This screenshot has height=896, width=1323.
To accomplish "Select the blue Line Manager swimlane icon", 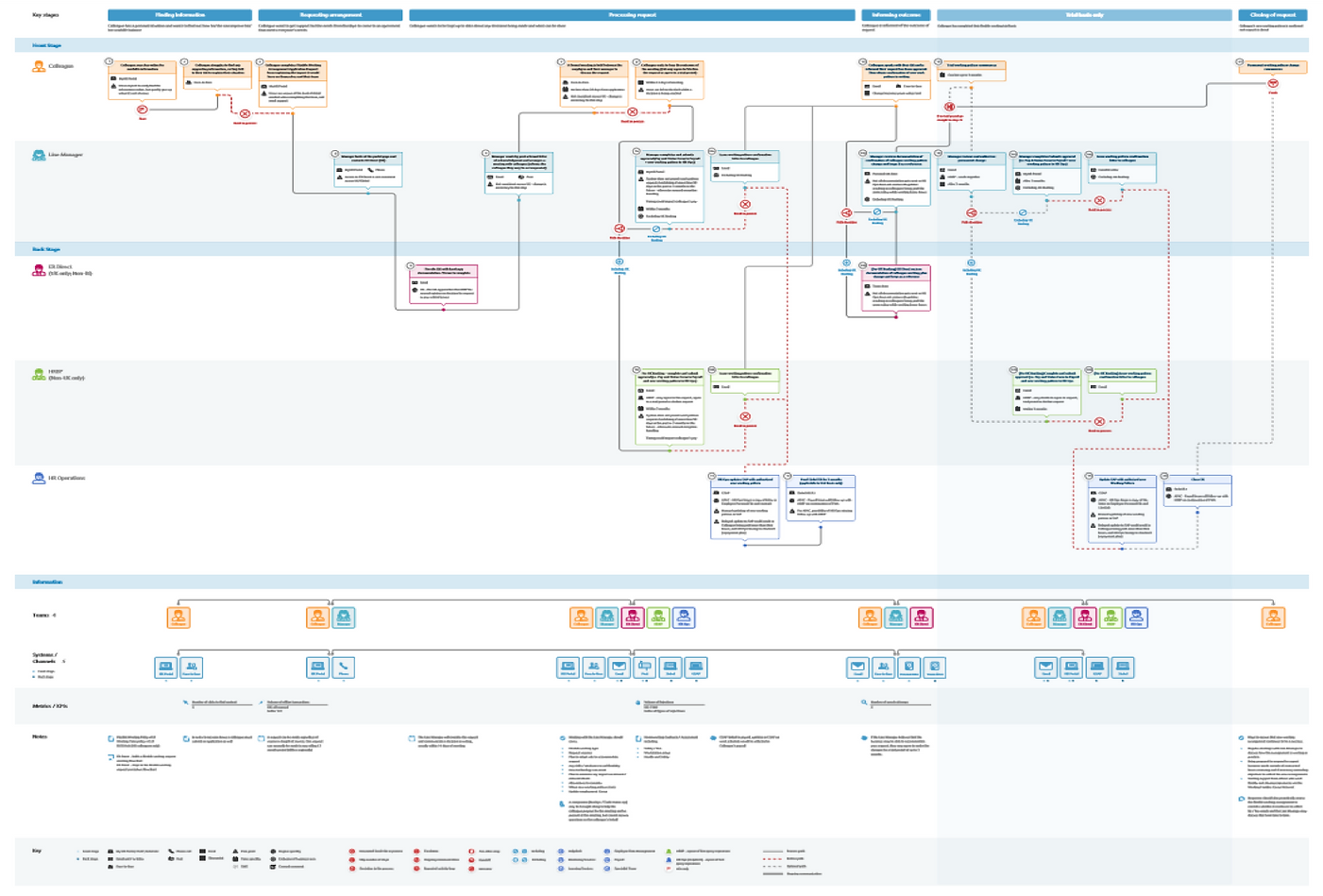I will pos(39,155).
